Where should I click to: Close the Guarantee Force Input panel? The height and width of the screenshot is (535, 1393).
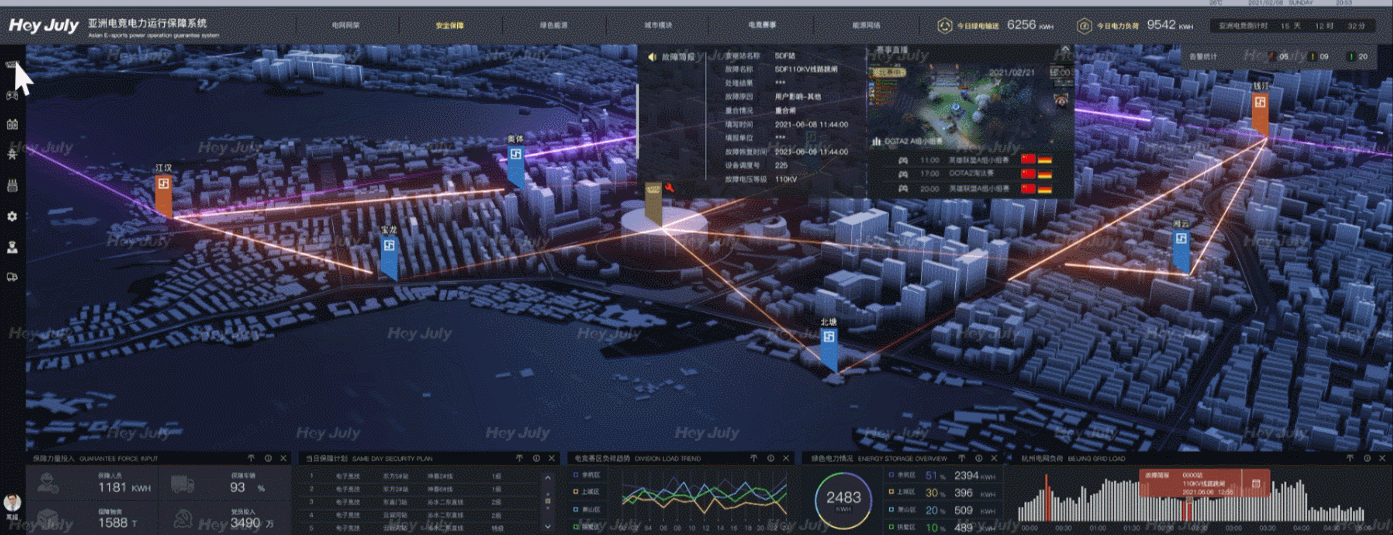coord(282,458)
